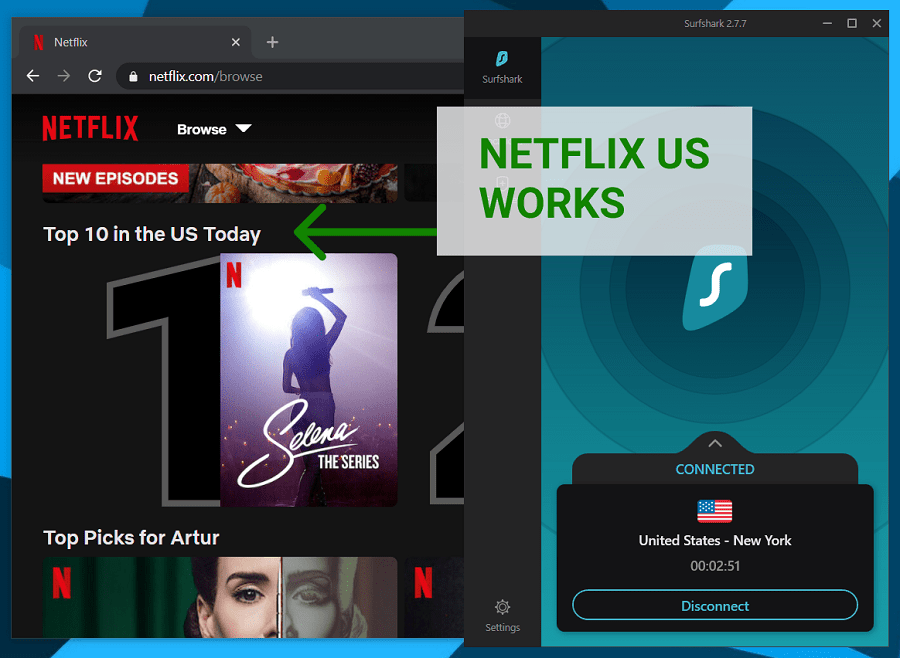This screenshot has height=658, width=900.
Task: Go back in the browser
Action: coord(33,76)
